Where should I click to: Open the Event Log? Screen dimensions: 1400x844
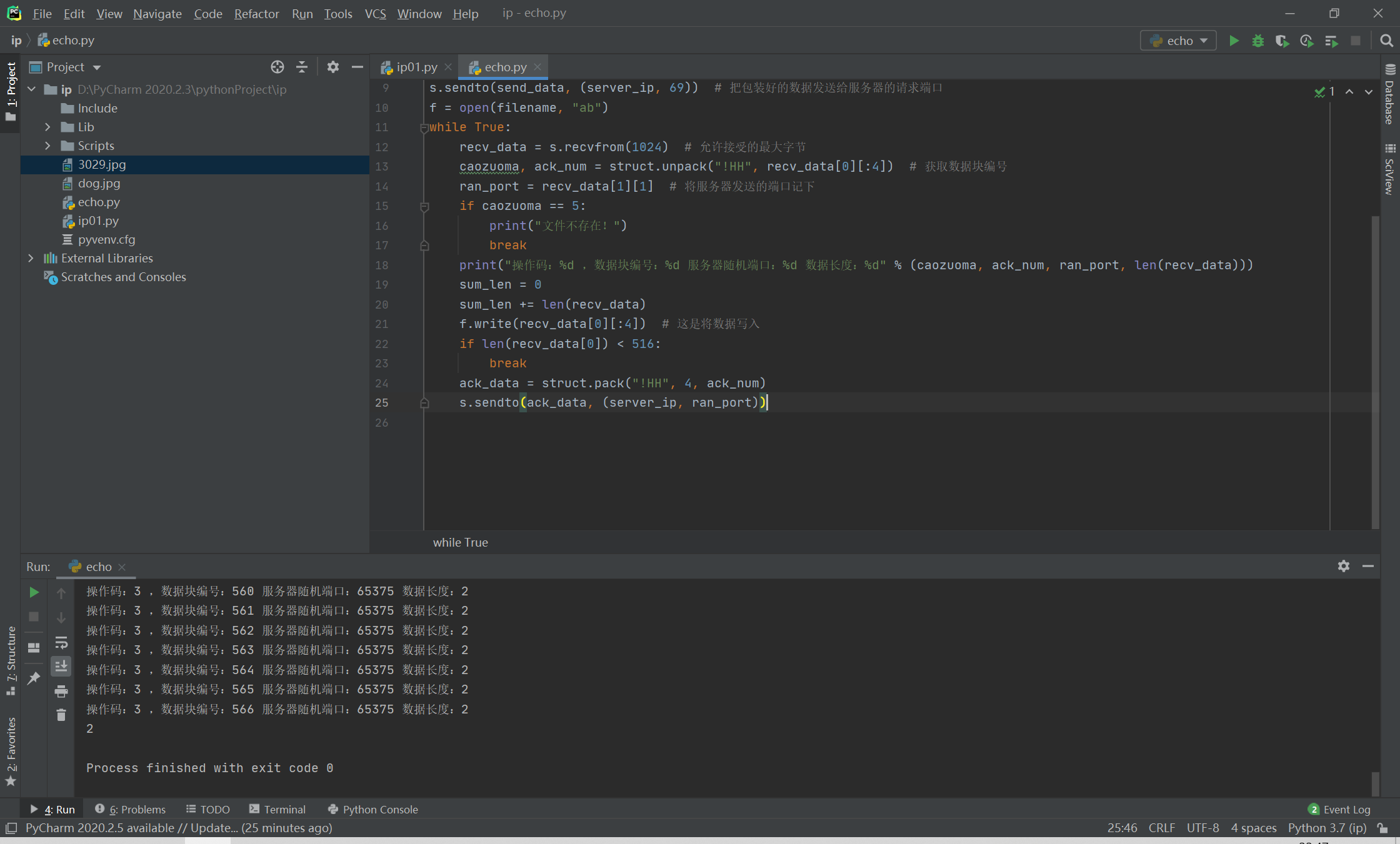(1339, 809)
